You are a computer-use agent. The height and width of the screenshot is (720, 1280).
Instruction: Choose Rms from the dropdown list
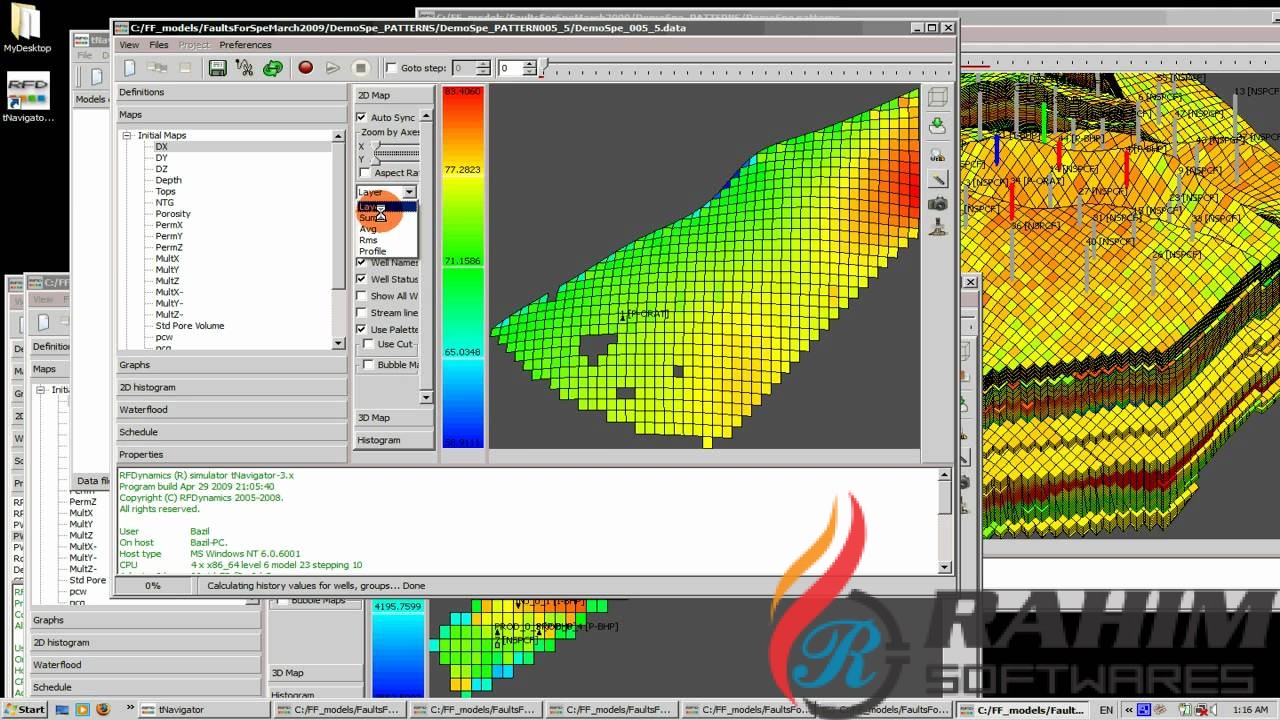coord(387,240)
